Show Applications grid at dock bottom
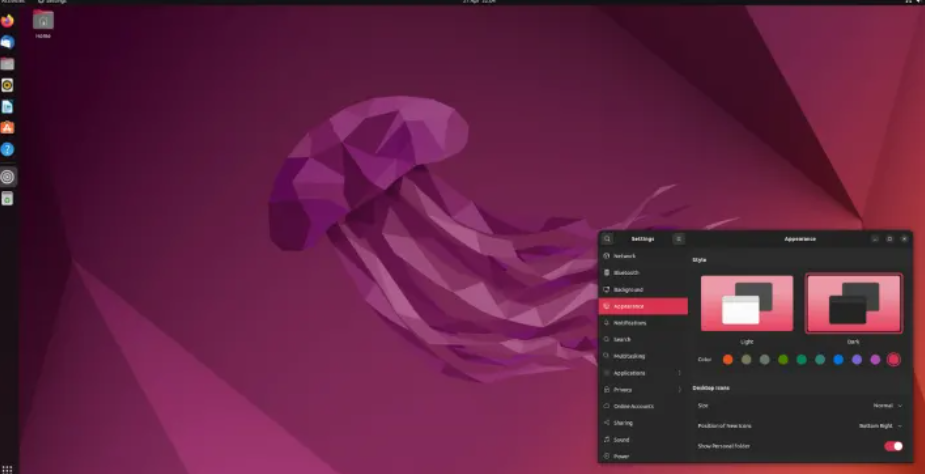The image size is (925, 474). click(x=7, y=469)
